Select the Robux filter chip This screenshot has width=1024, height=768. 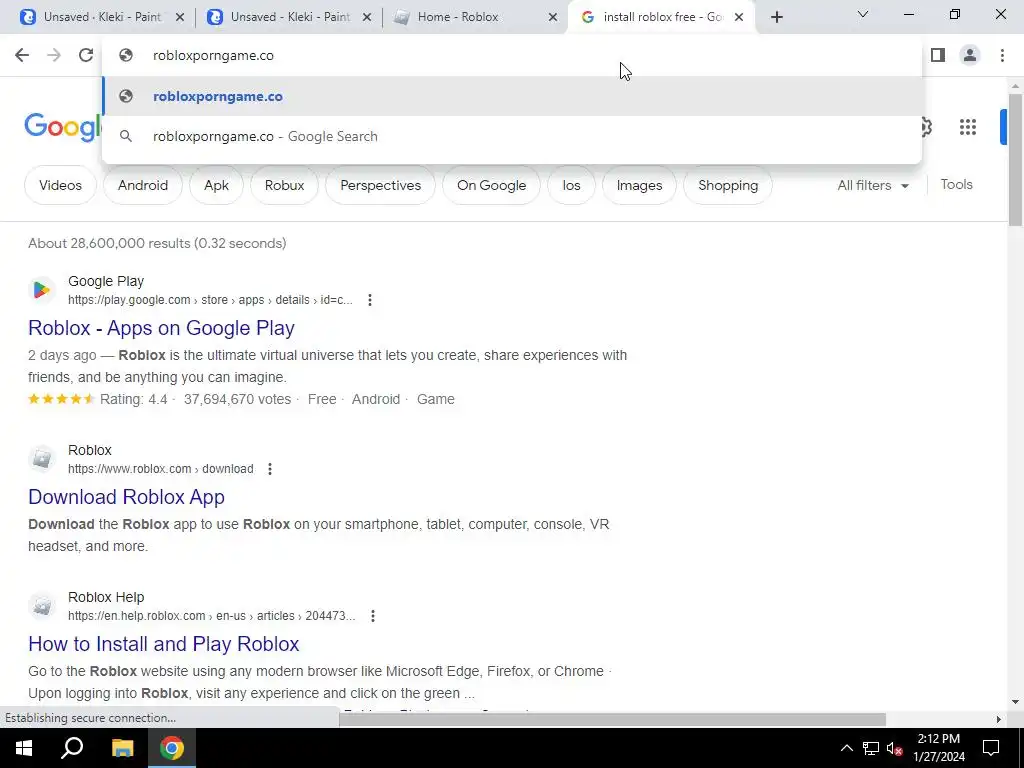[285, 185]
